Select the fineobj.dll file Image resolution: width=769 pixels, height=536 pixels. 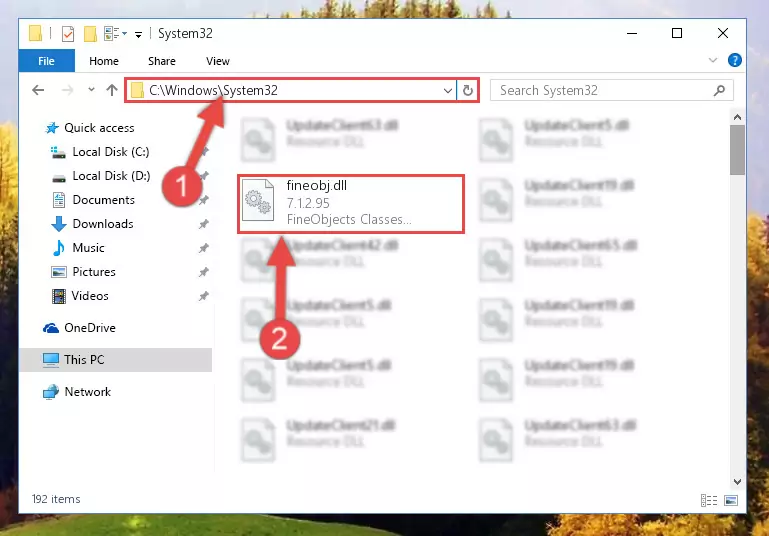(351, 204)
